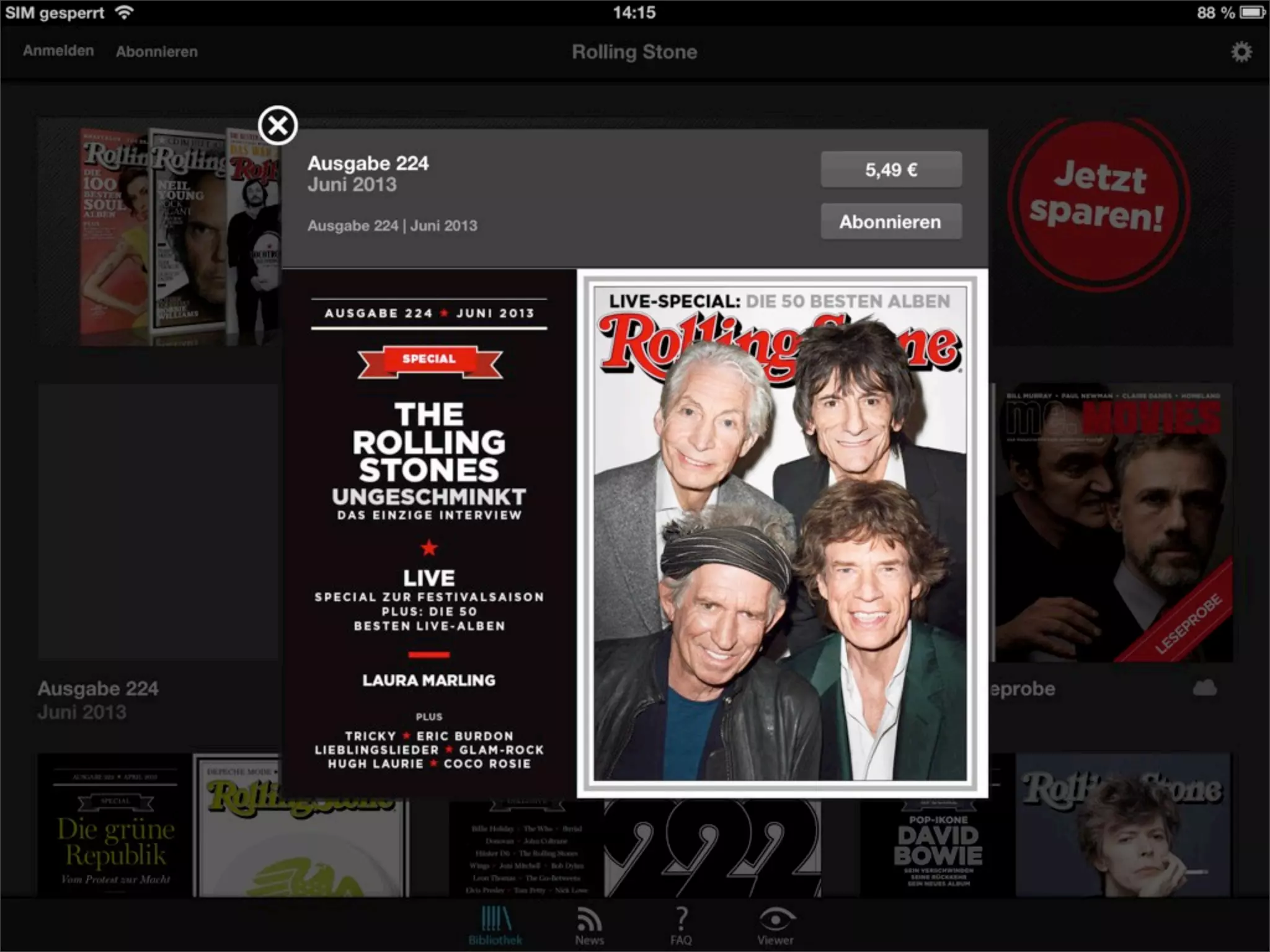Screen dimensions: 1270x952
Task: Tap Anmelden in the top bar
Action: (58, 51)
